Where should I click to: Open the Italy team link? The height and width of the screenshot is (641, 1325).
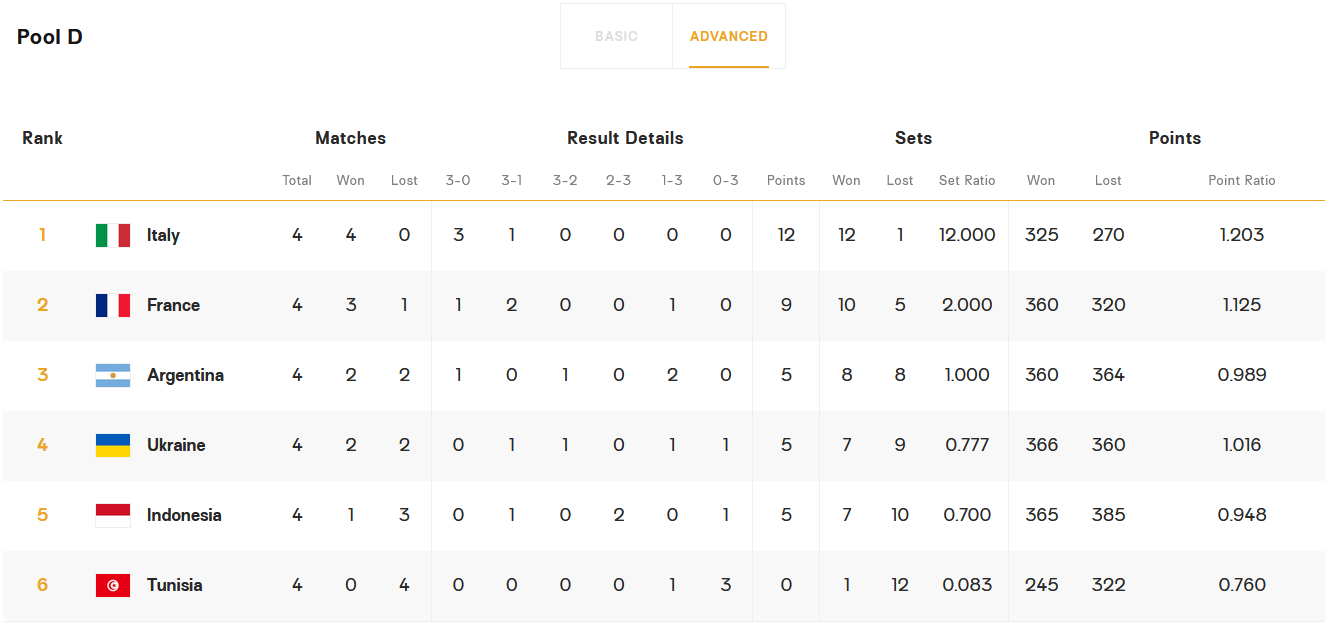click(x=163, y=235)
